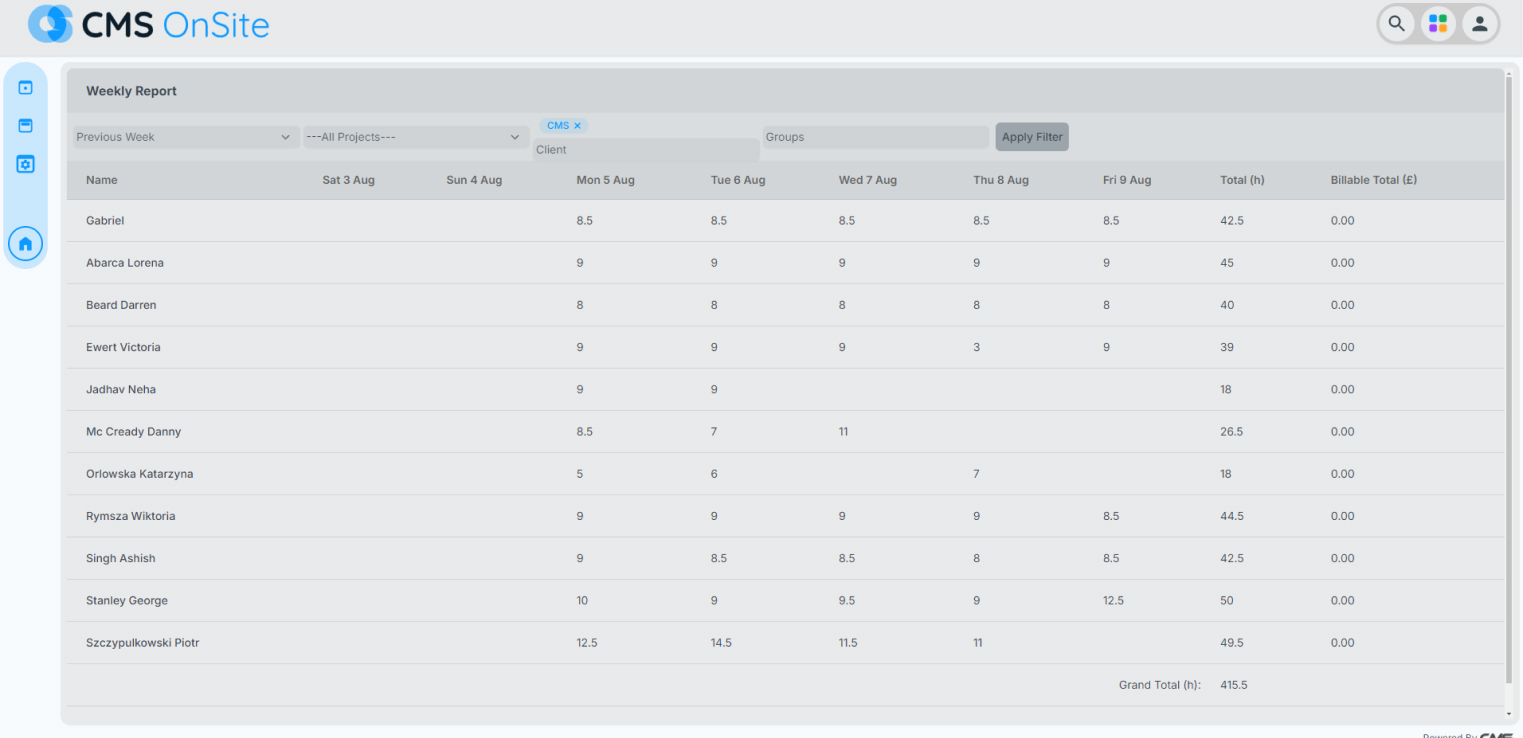Click the CMS OnSite logo
This screenshot has width=1523, height=738.
tap(149, 24)
